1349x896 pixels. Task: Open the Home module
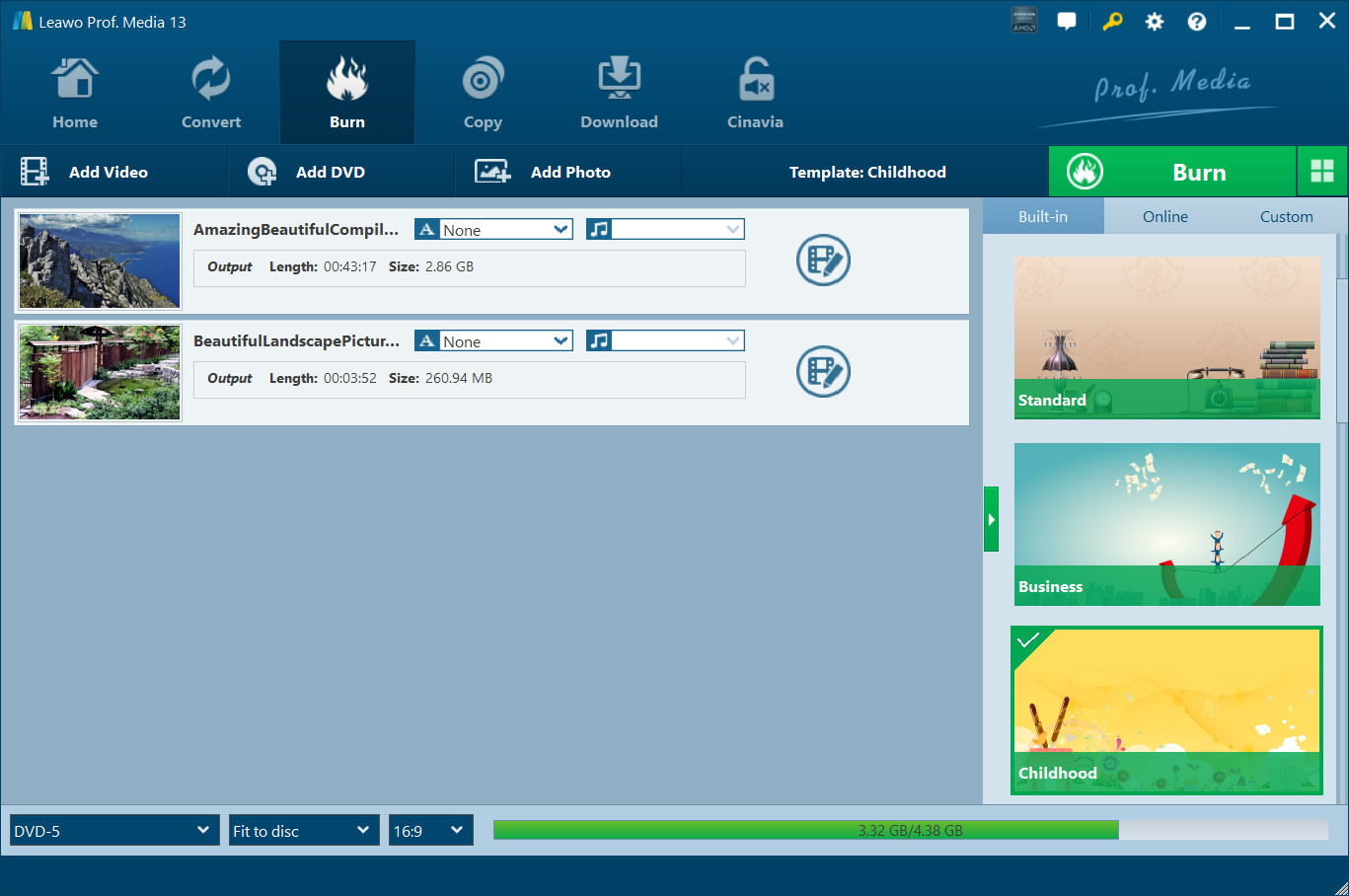(75, 94)
